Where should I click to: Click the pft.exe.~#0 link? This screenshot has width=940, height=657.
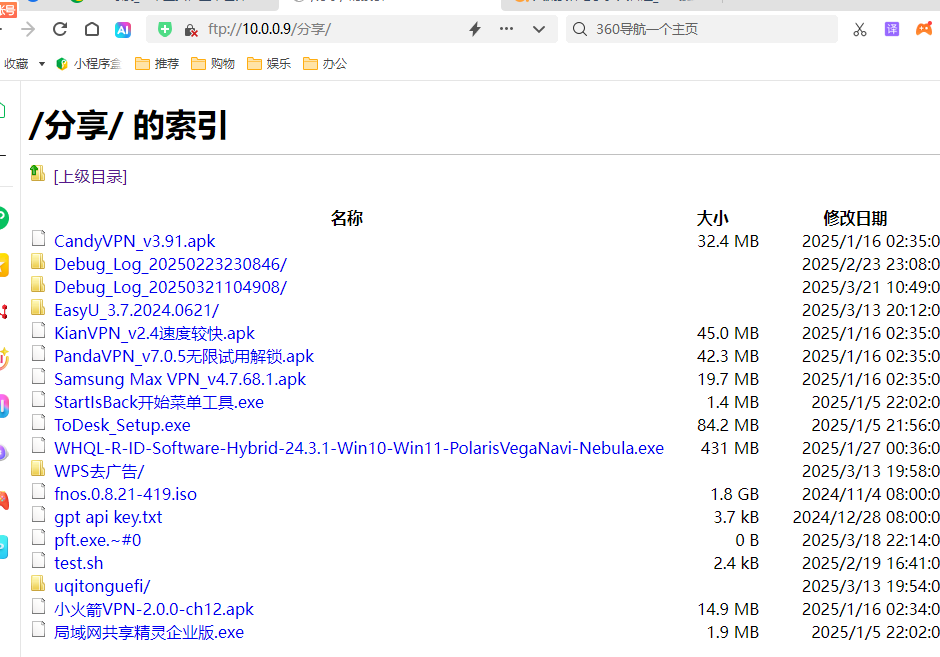pos(98,540)
